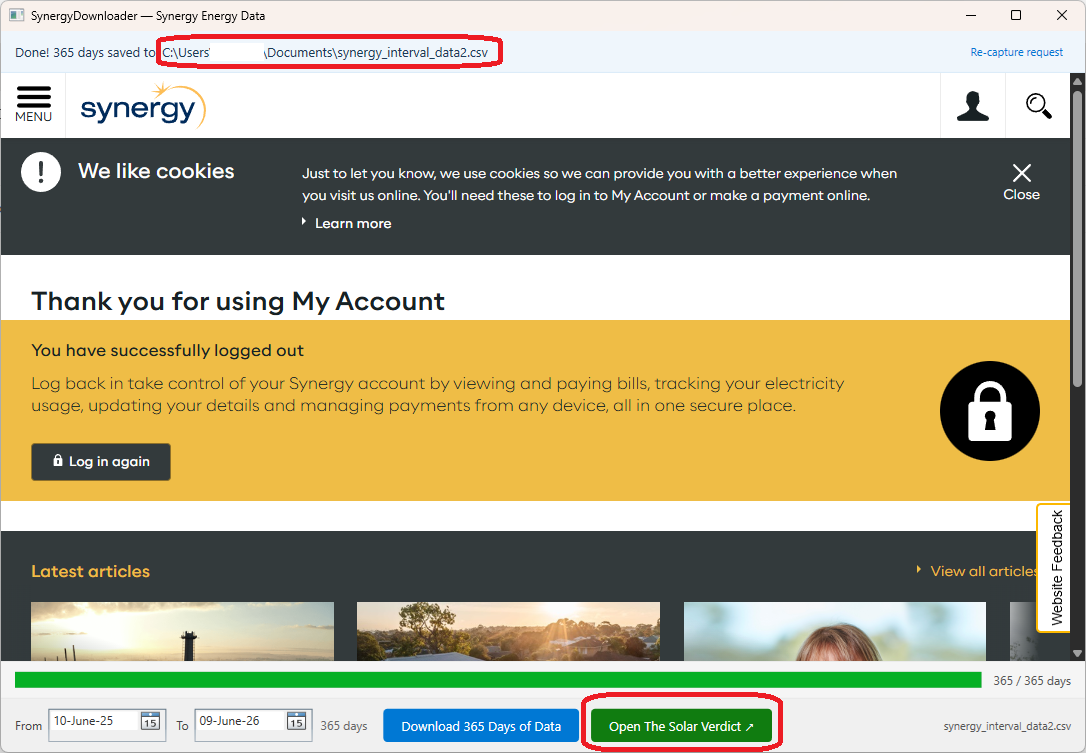Viewport: 1086px width, 753px height.
Task: Open the To date calendar picker
Action: click(x=296, y=721)
